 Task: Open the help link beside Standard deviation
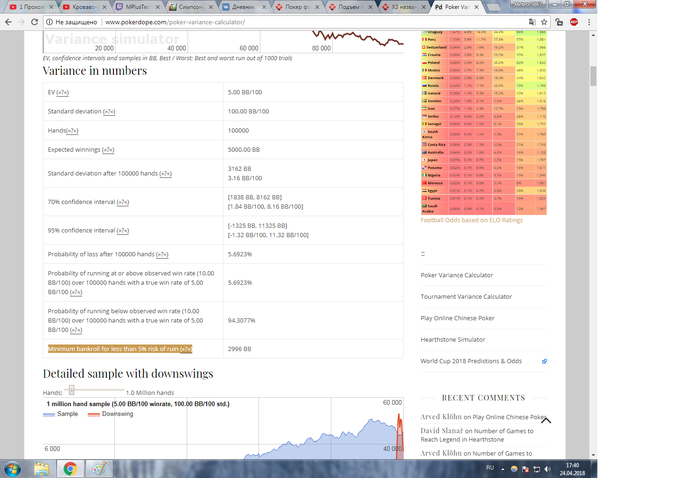(x=109, y=112)
